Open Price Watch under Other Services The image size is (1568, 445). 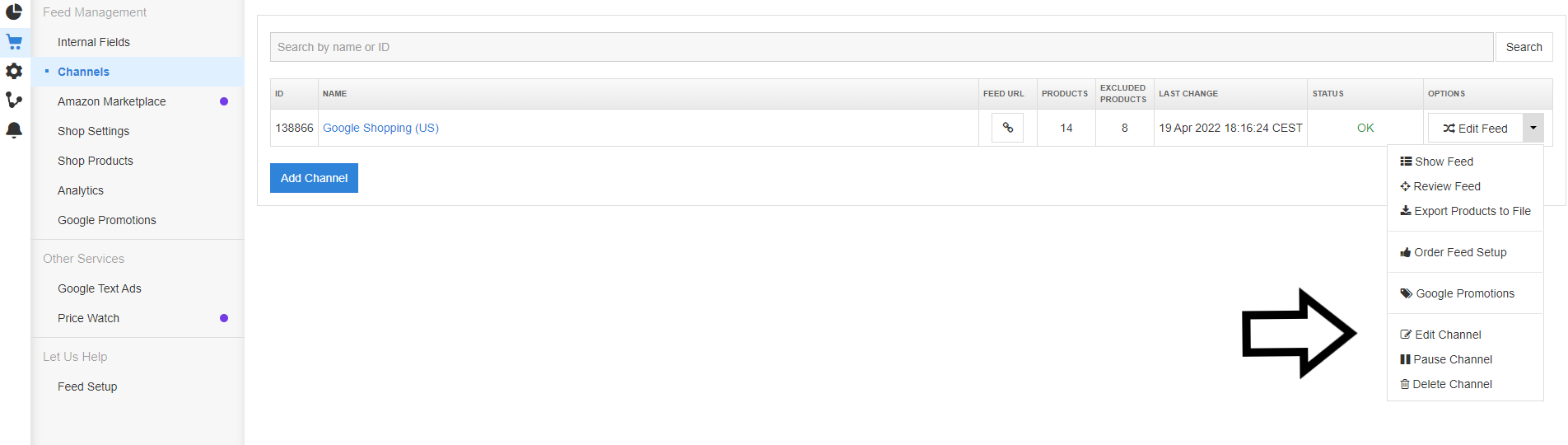pos(88,318)
